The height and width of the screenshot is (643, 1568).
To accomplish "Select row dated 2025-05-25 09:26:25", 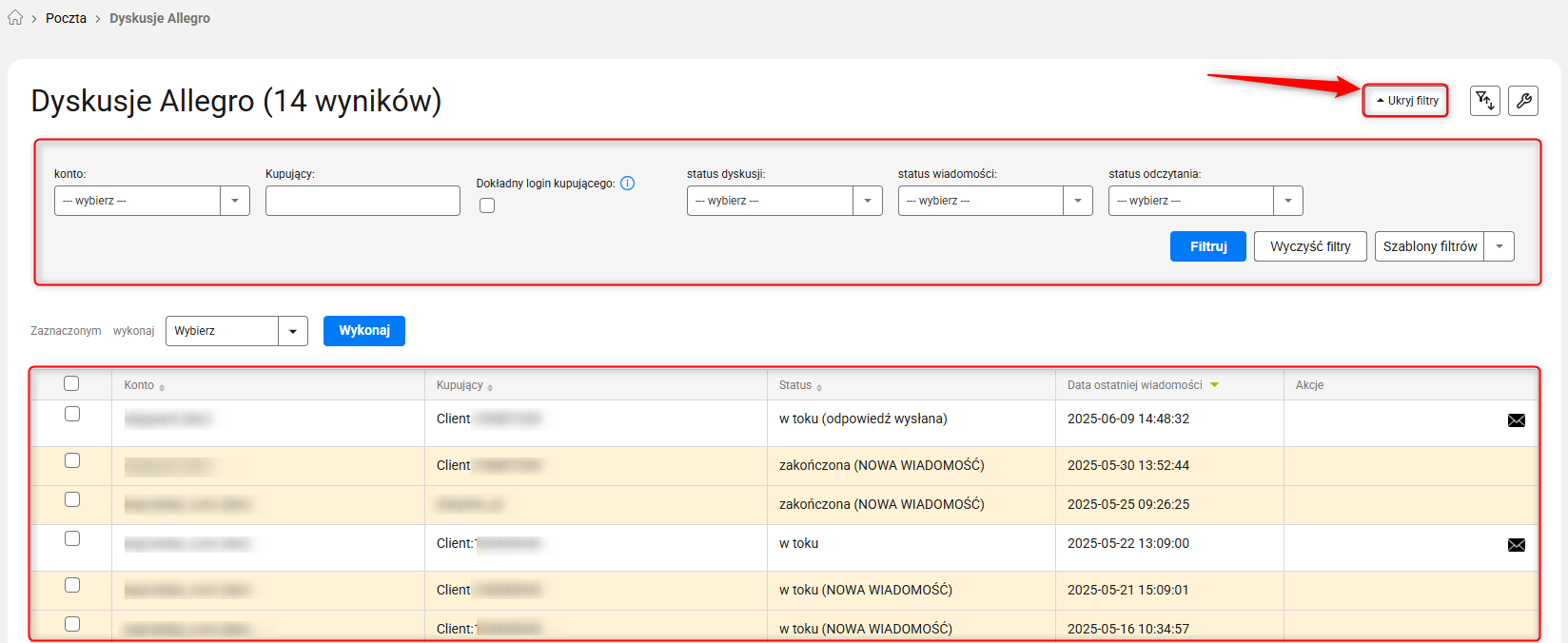I will (x=72, y=499).
